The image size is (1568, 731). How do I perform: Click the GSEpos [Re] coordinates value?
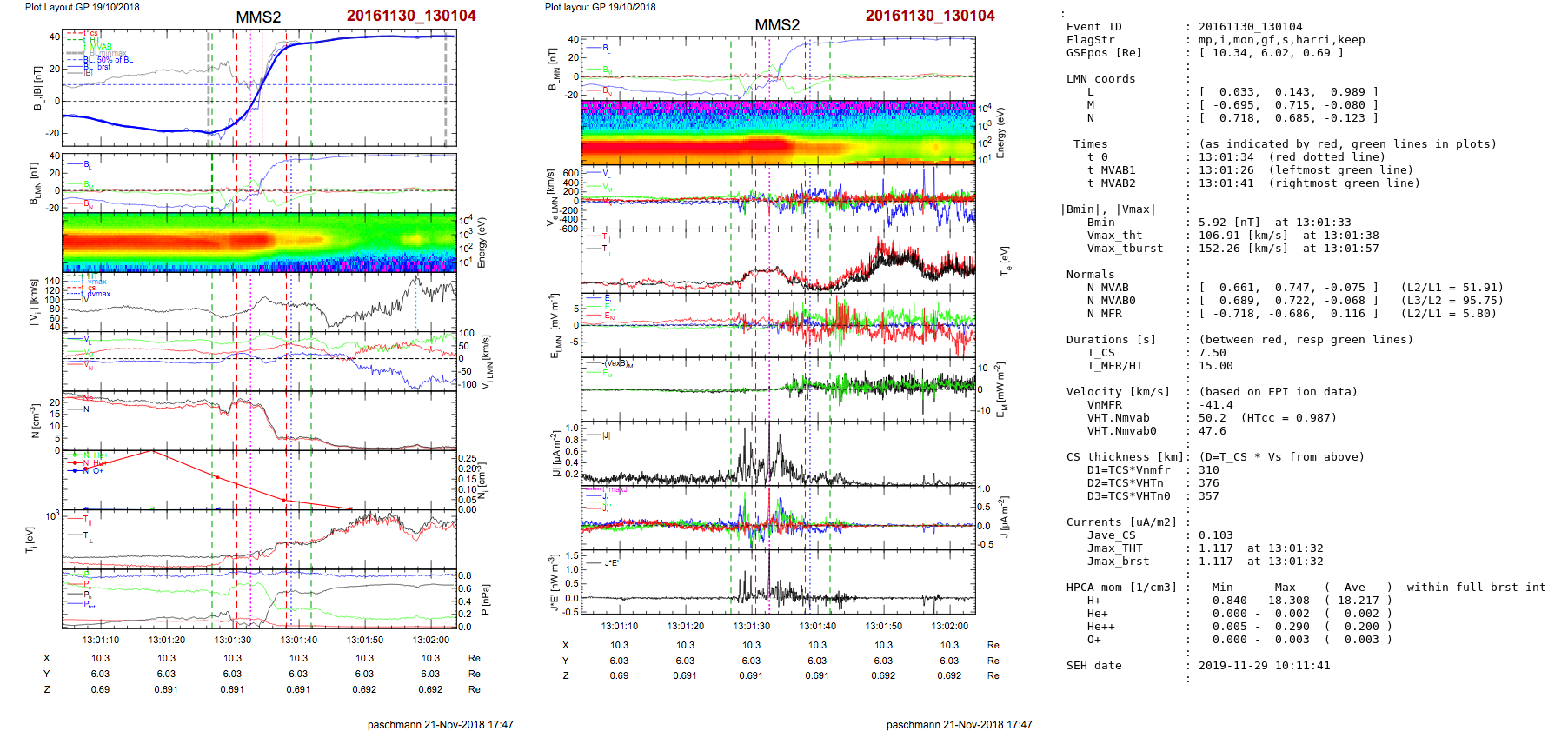tap(1271, 53)
